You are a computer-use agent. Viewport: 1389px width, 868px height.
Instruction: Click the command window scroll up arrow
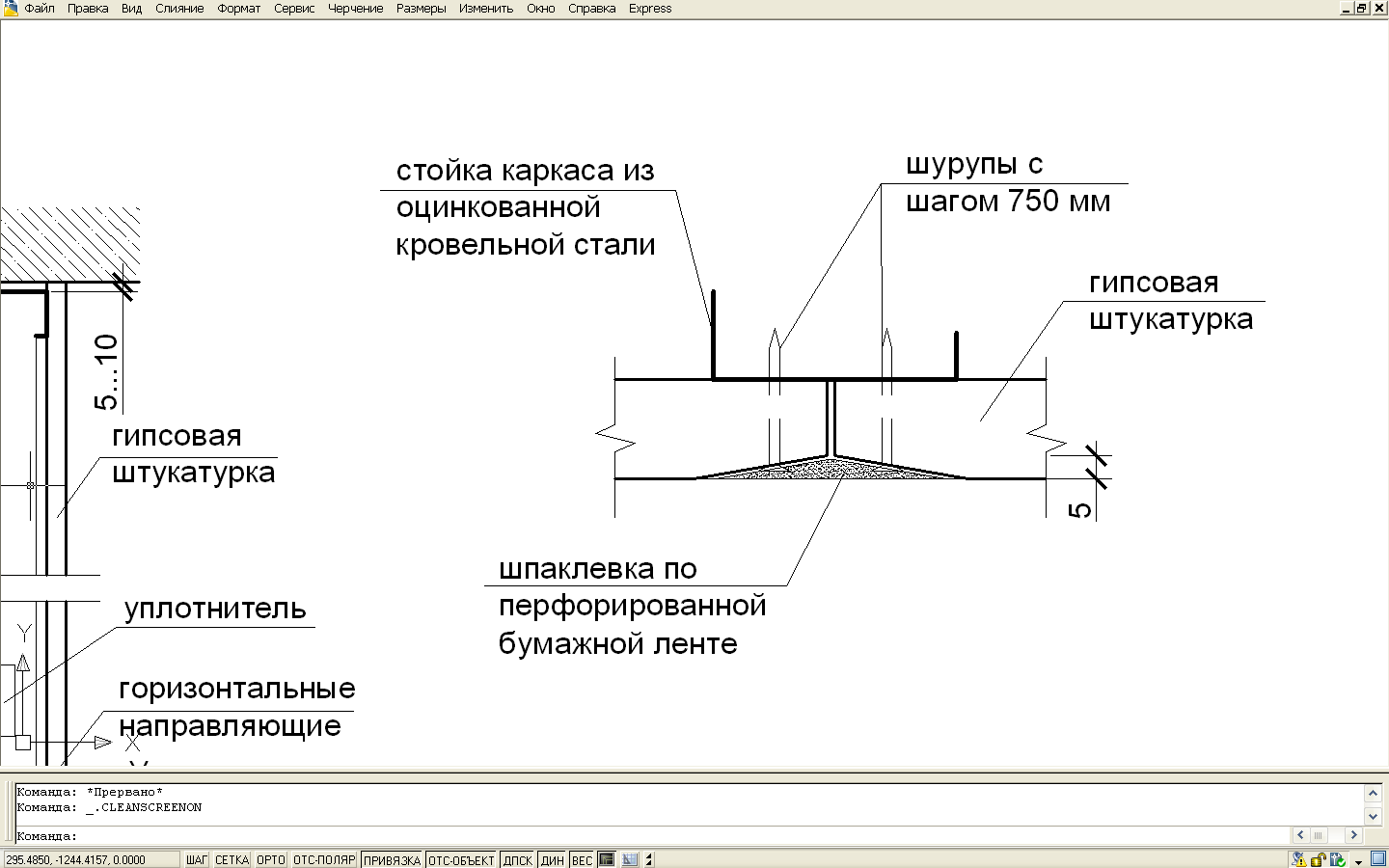click(1374, 794)
